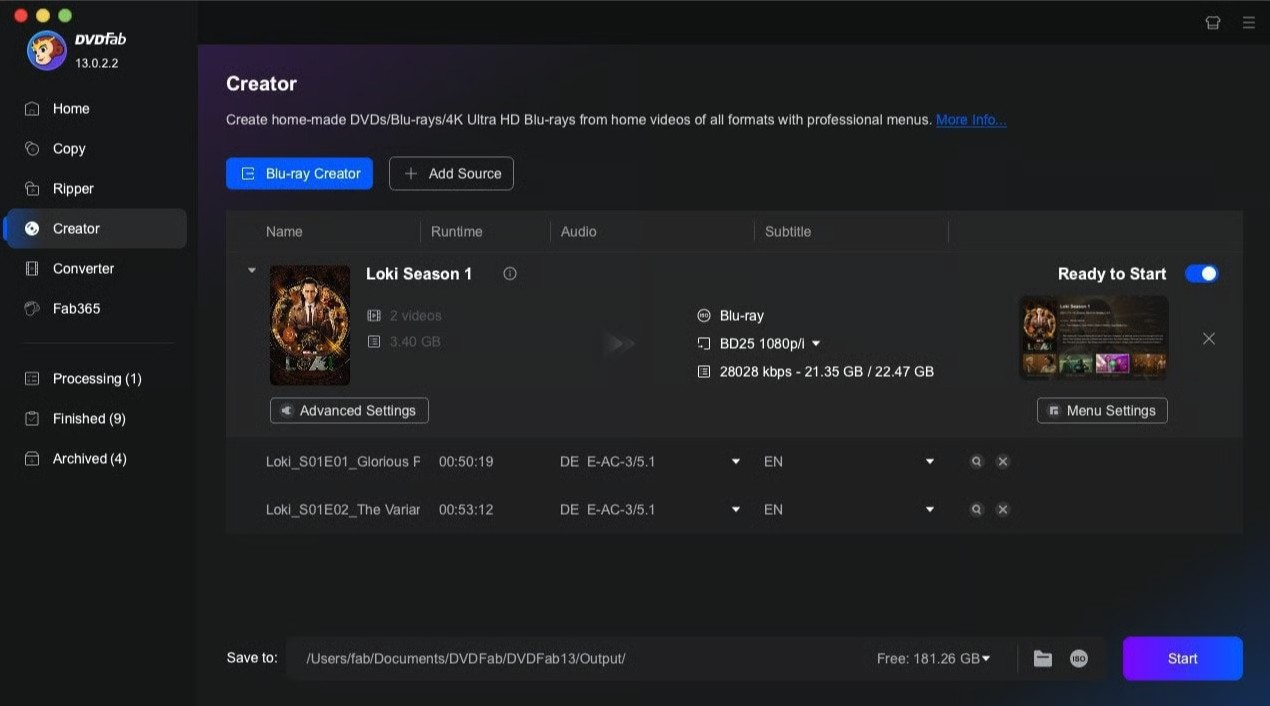Click the output folder icon
Screen dimensions: 1270x706
[x=1043, y=658]
